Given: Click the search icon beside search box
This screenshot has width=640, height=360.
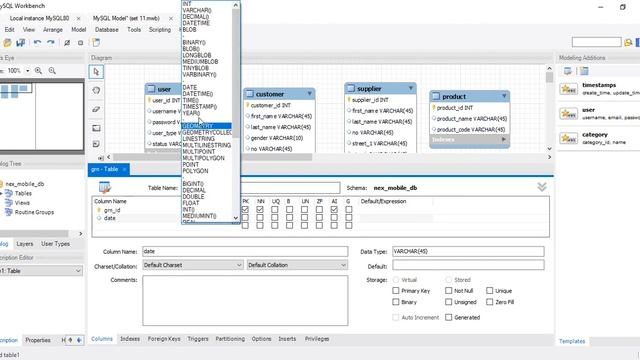Looking at the screenshot, I should point(628,42).
